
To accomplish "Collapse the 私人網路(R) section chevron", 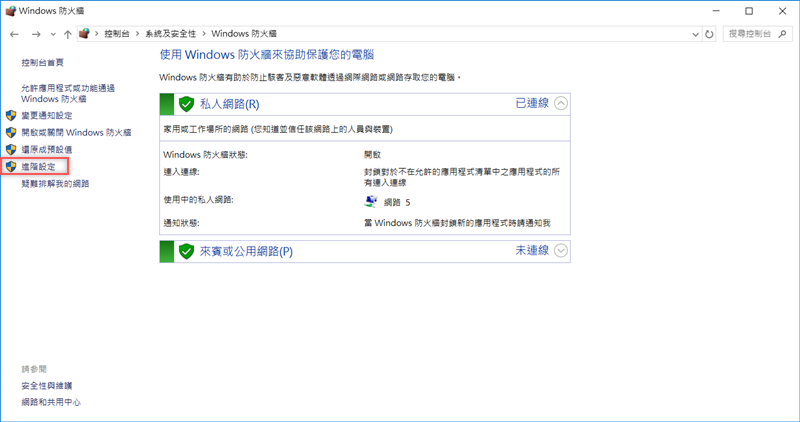I will tap(561, 104).
